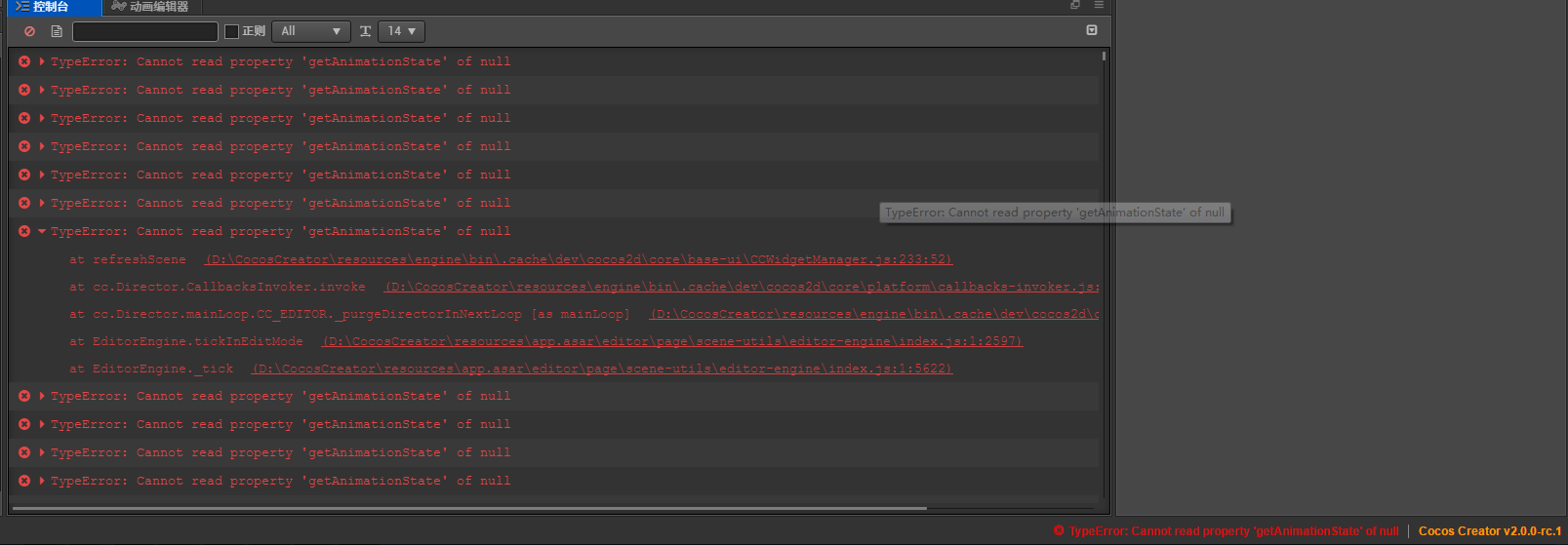
Task: Collapse the expanded TypeError stack trace
Action: tap(42, 231)
